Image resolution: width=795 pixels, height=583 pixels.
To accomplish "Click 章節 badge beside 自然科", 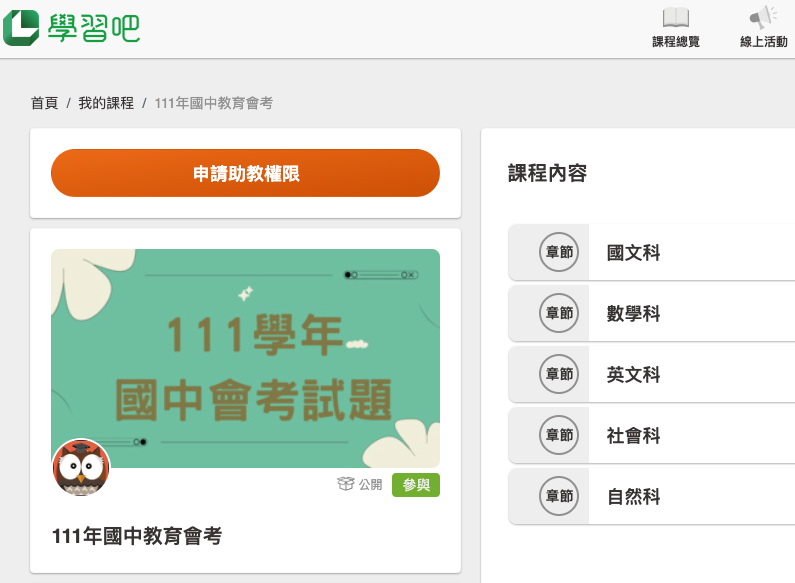I will point(559,495).
